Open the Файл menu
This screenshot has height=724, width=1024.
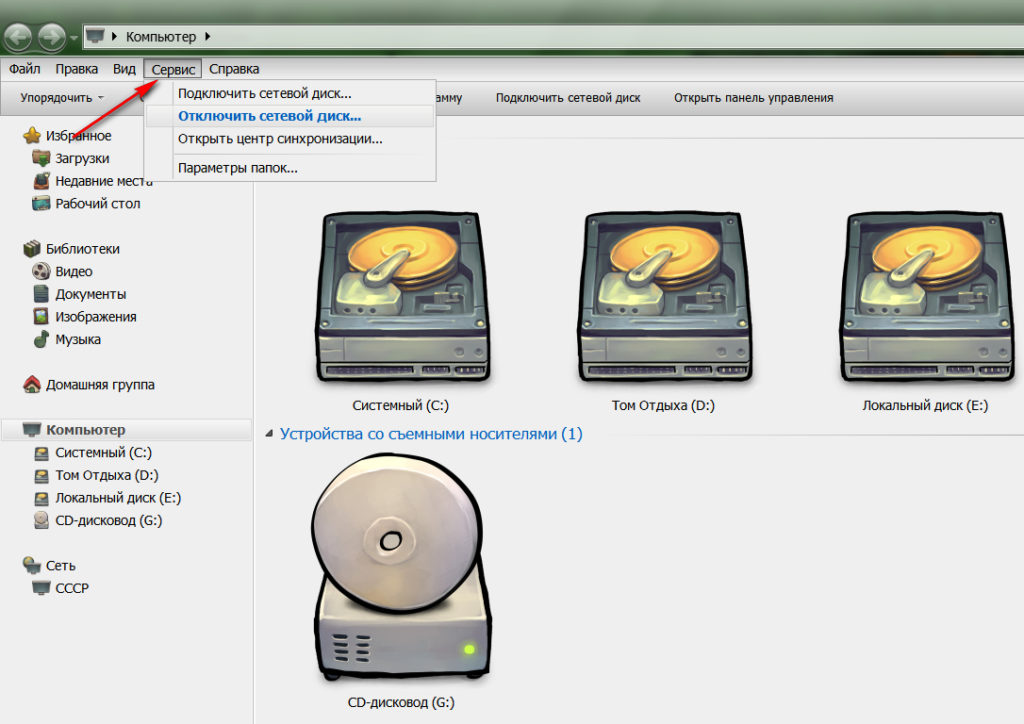[x=25, y=69]
